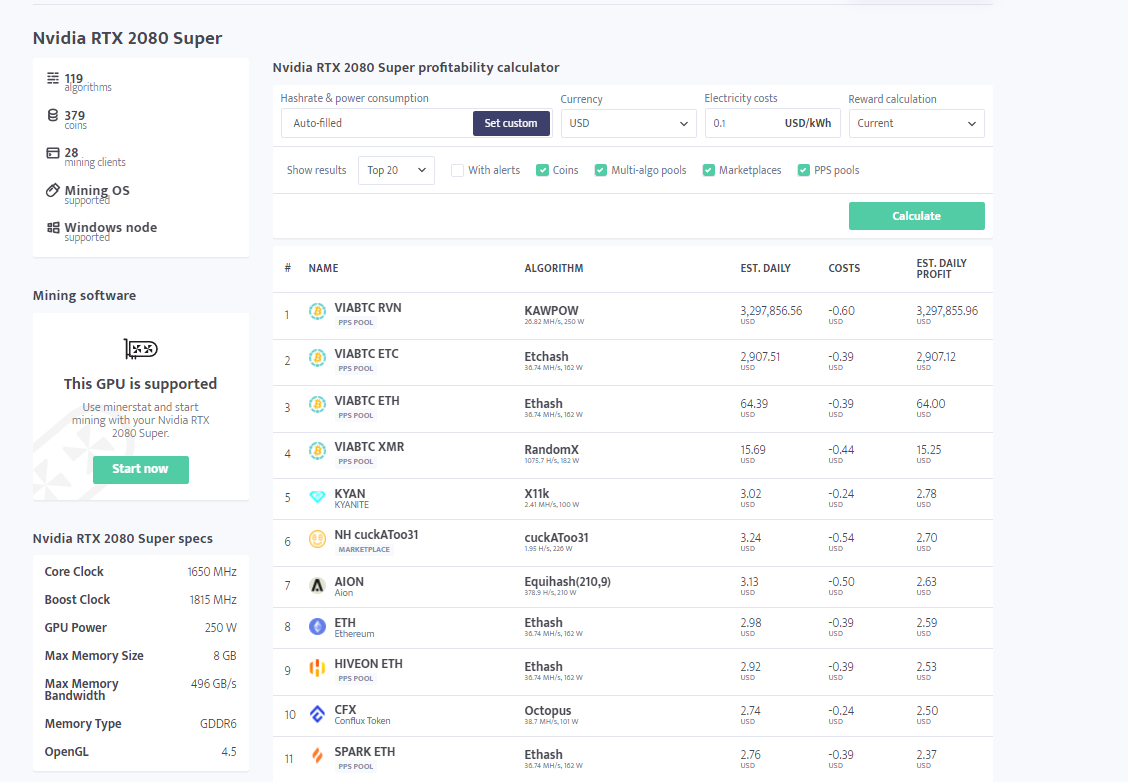Click the VIABTC XMR coin icon
1128x782 pixels.
pos(317,451)
